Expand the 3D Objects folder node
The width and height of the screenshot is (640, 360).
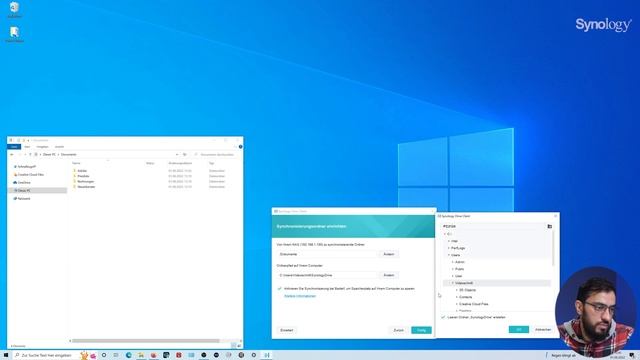coord(457,290)
